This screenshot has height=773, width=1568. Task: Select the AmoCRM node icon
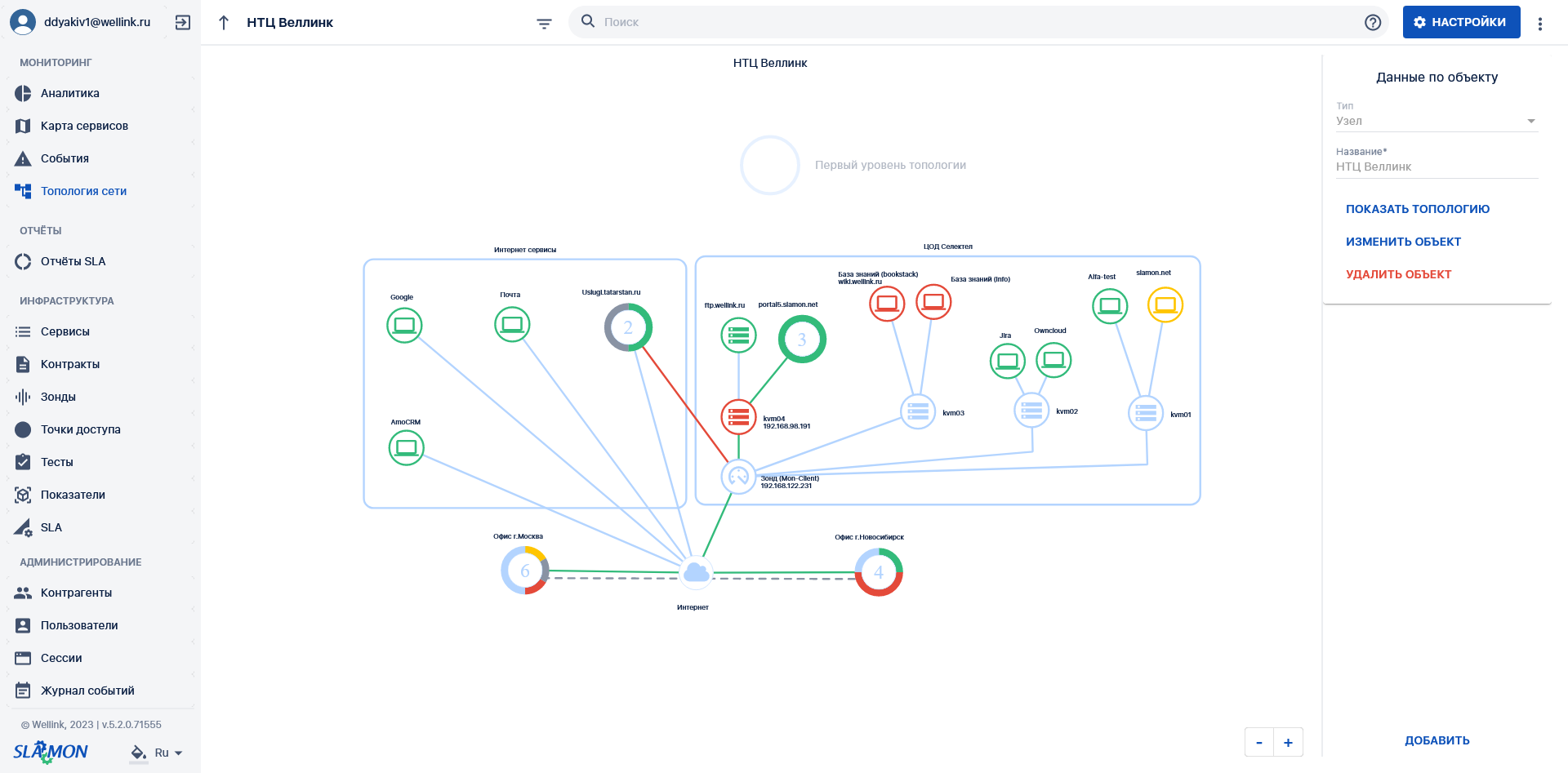[406, 447]
